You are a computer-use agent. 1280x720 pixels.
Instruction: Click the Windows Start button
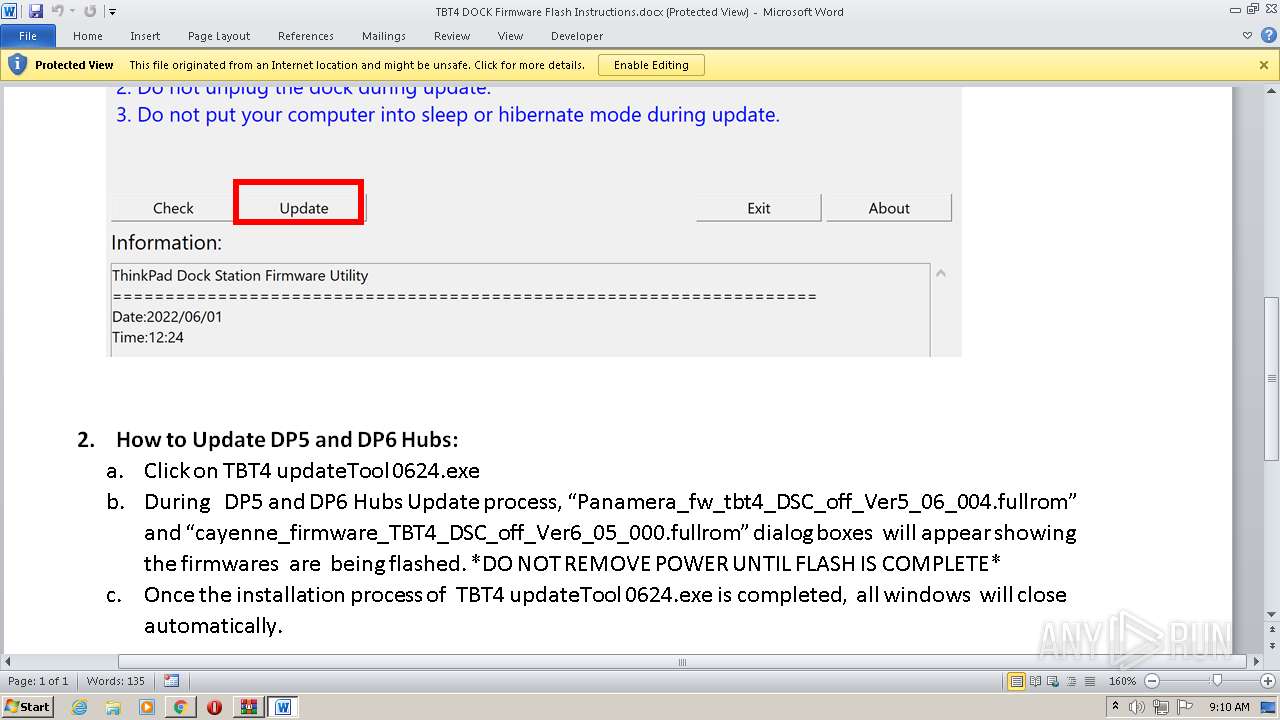(28, 707)
